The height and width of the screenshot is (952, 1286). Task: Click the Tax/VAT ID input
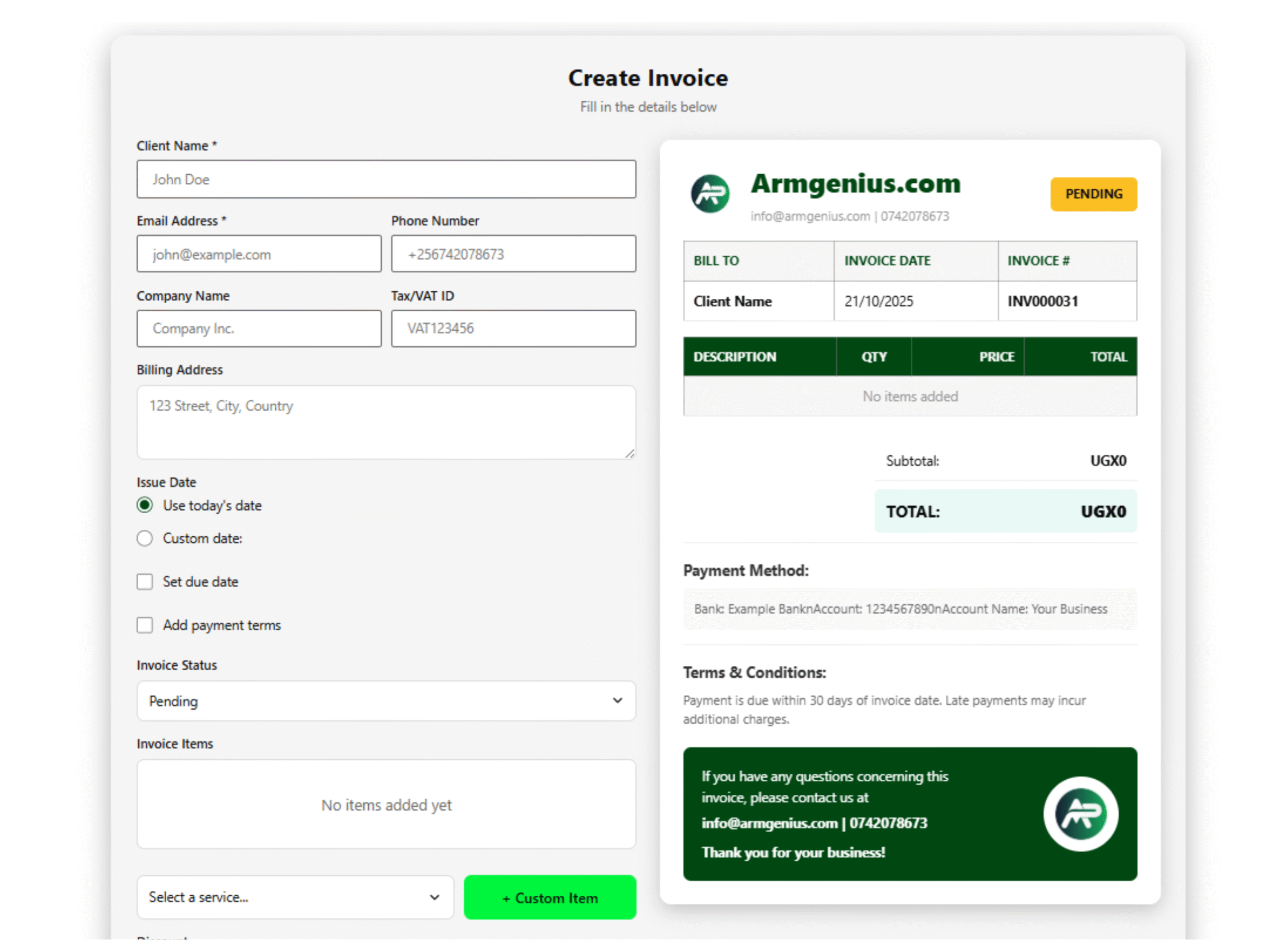tap(513, 328)
